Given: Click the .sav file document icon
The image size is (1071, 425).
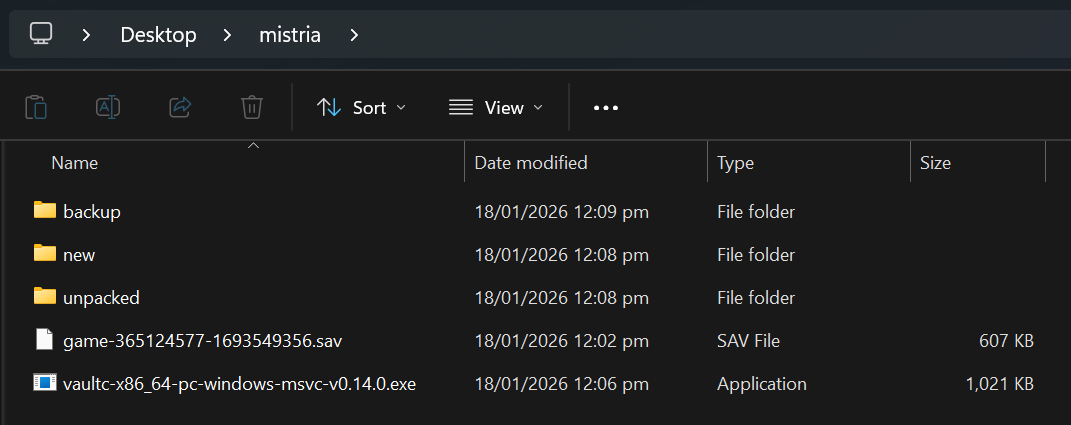Looking at the screenshot, I should click(x=44, y=340).
